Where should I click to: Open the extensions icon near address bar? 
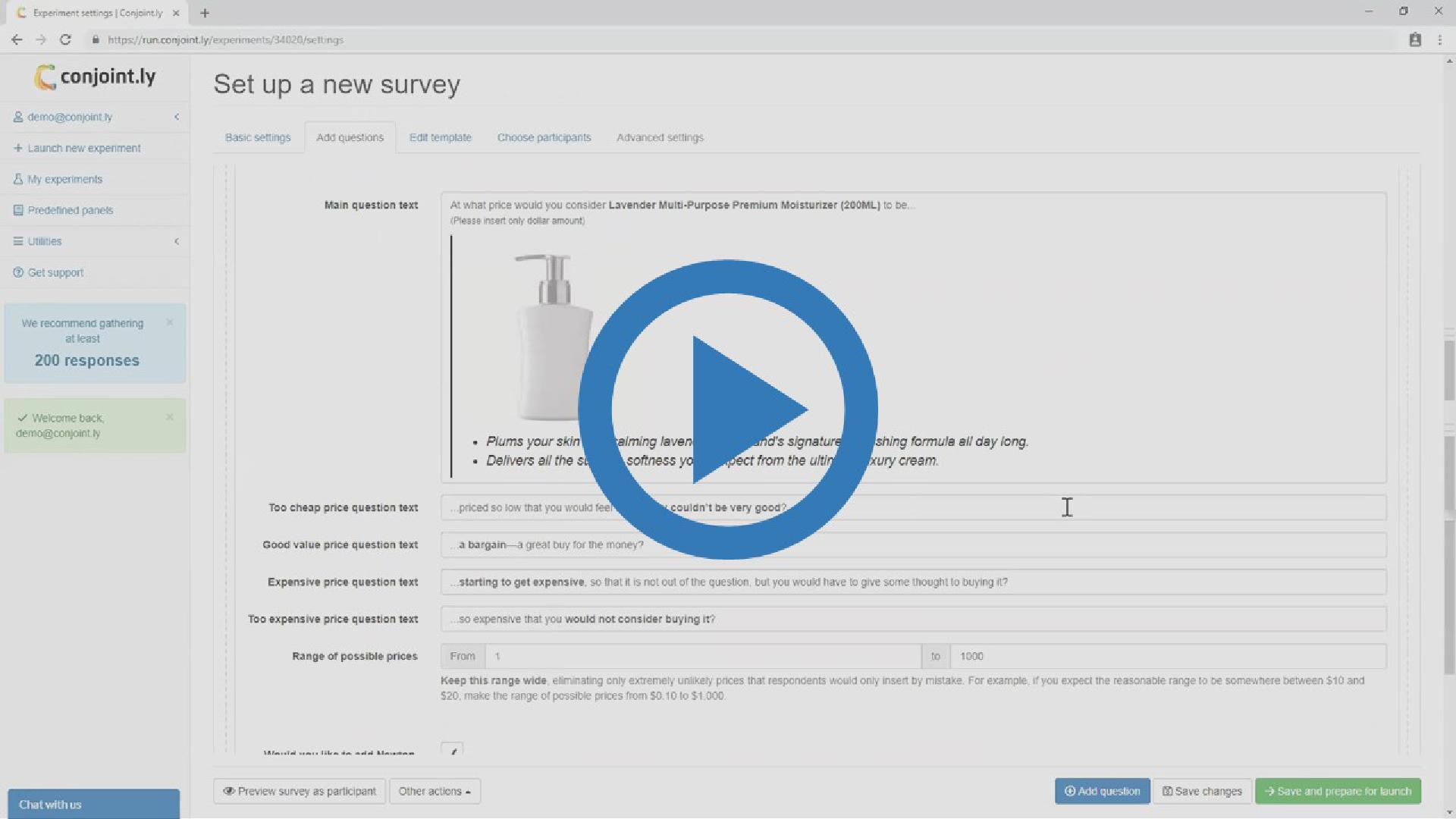click(1415, 39)
